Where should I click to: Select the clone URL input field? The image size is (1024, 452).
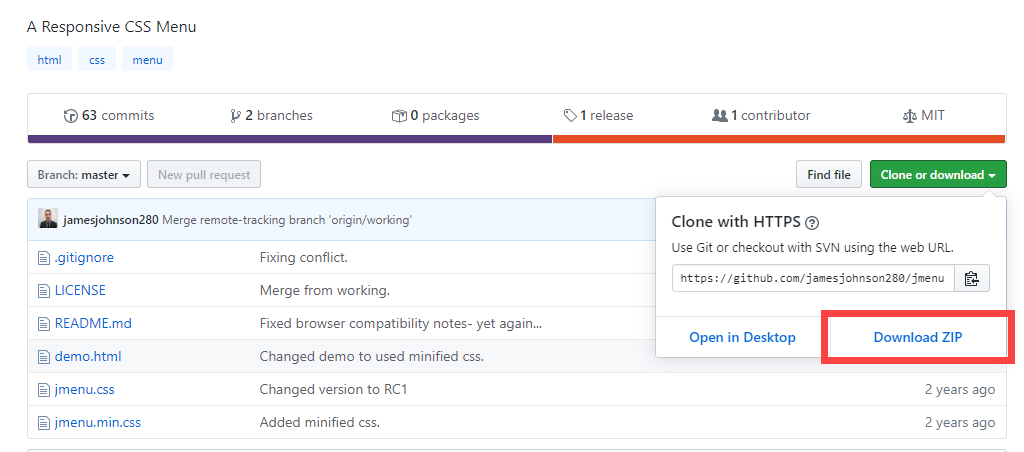pyautogui.click(x=813, y=278)
